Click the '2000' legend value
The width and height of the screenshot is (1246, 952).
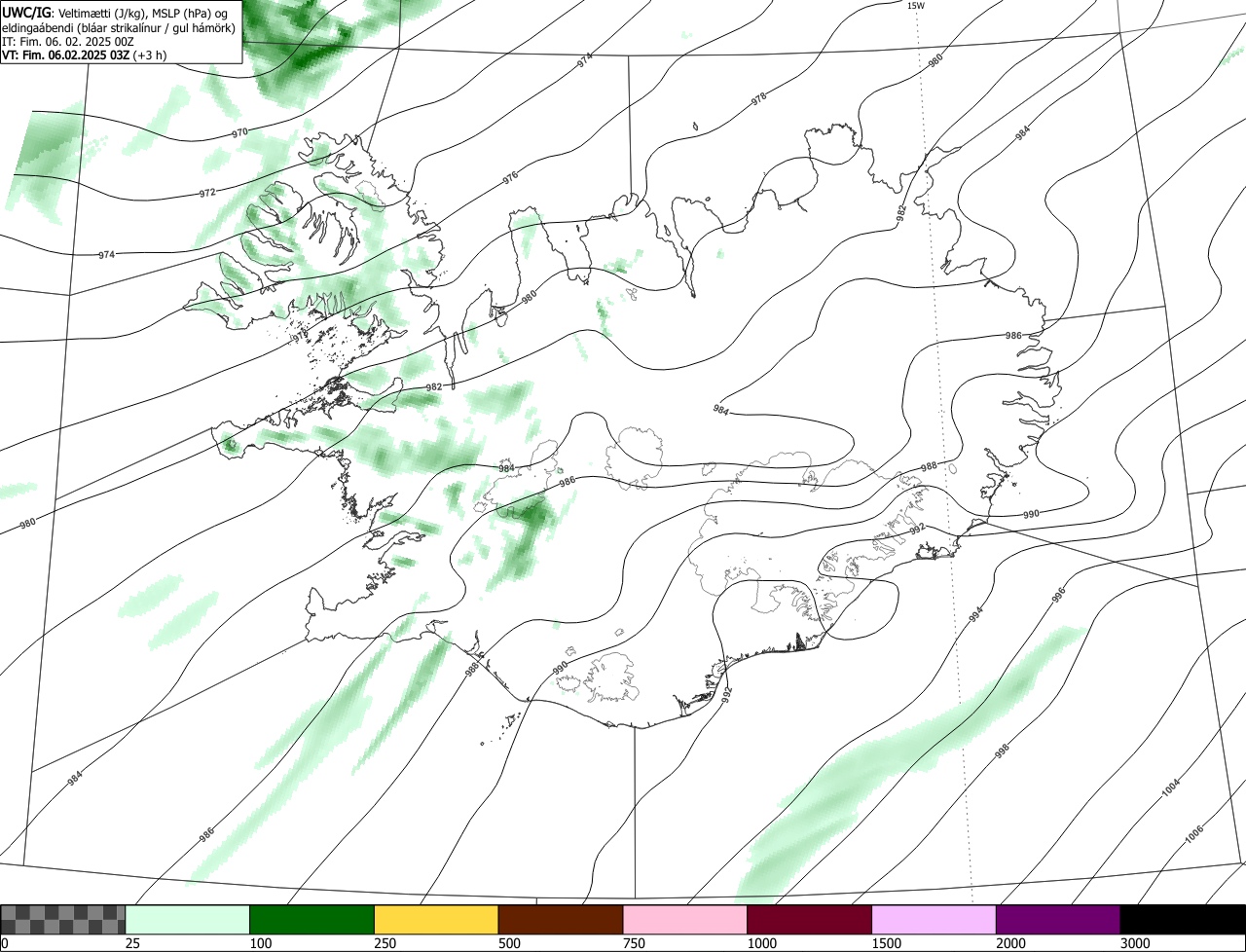coord(1010,943)
